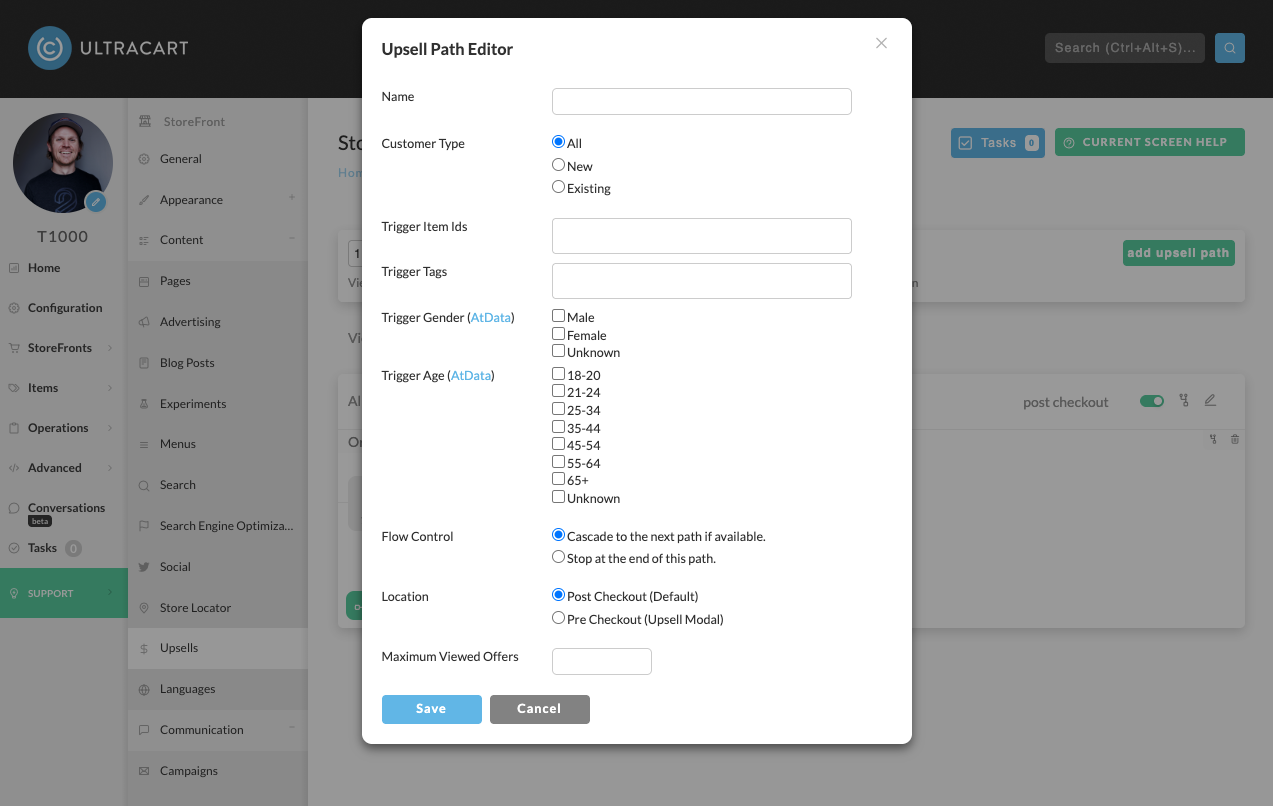Viewport: 1273px width, 806px height.
Task: Click the Advanced code icon
Action: point(14,468)
